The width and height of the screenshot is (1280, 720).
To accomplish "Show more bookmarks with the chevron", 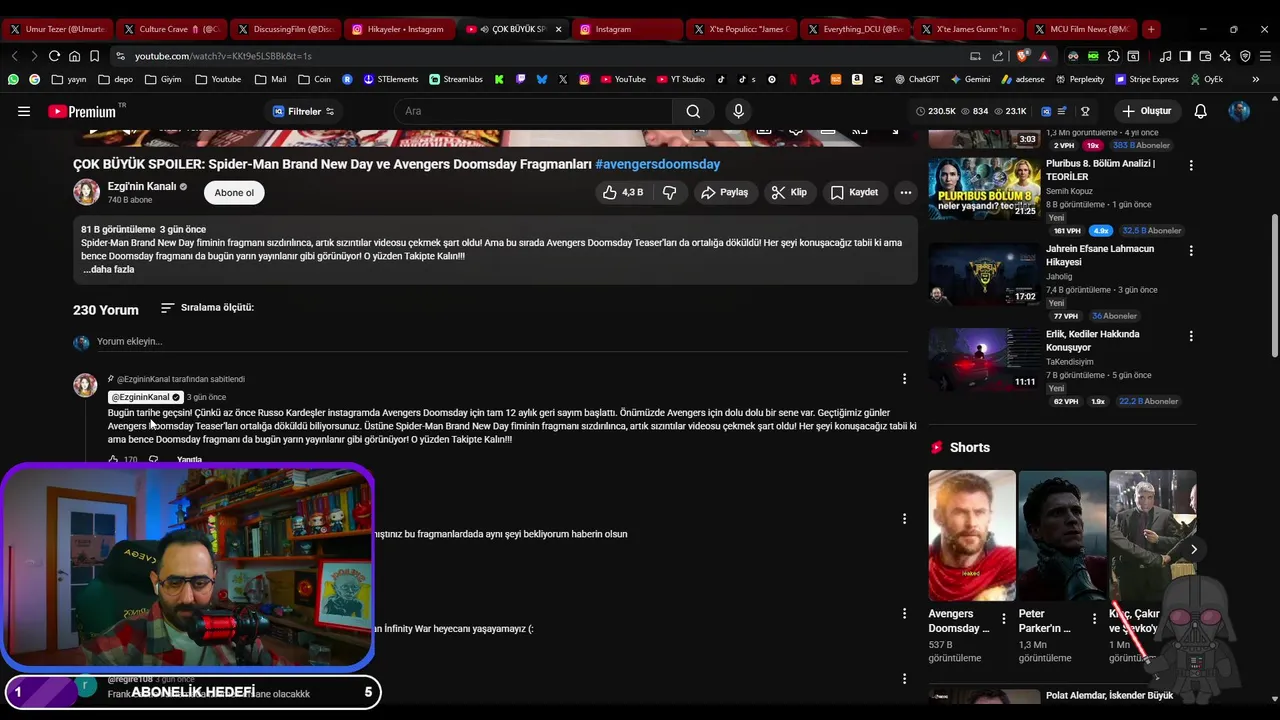I will point(1256,79).
